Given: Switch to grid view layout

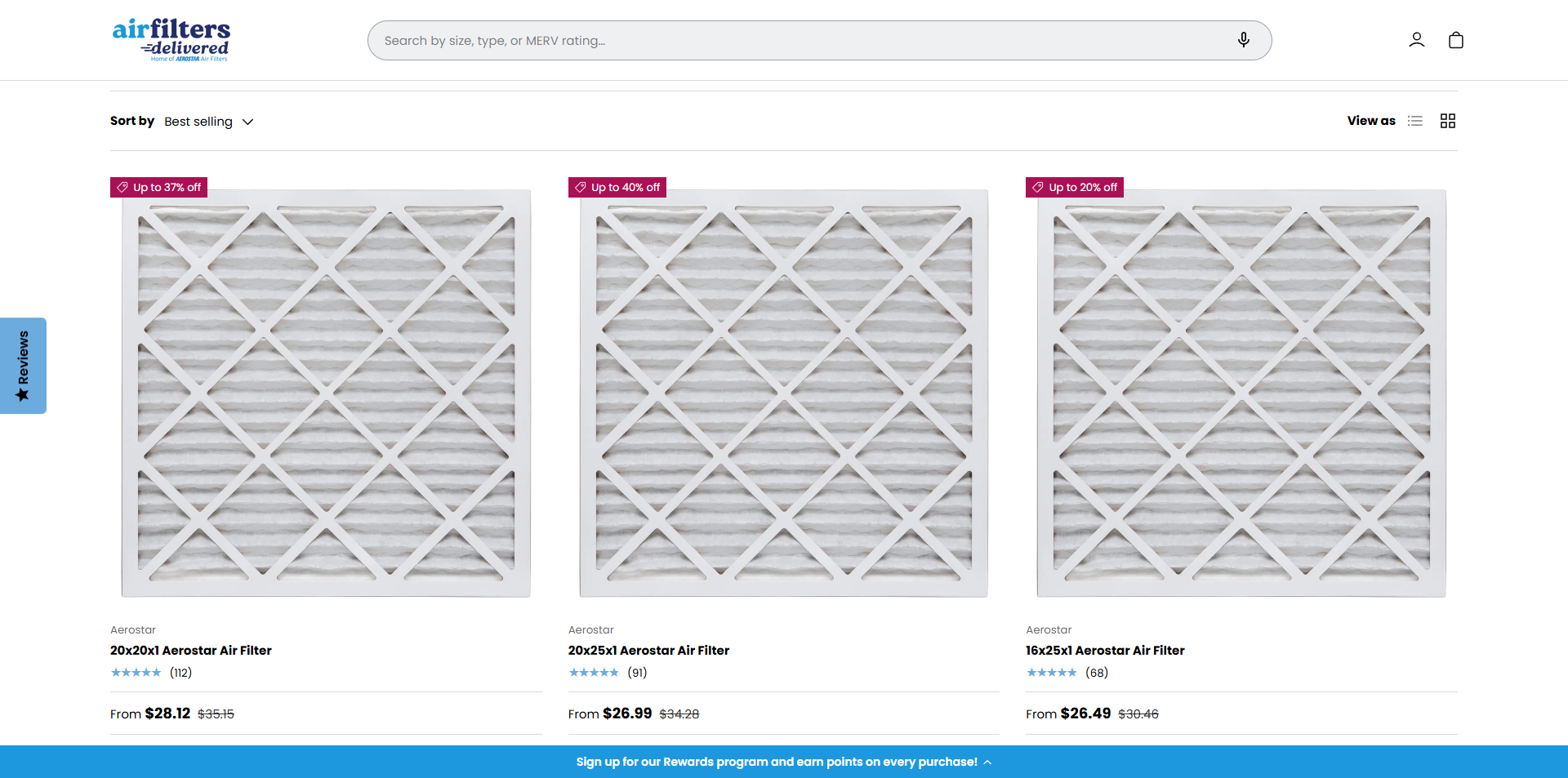Looking at the screenshot, I should tap(1447, 120).
